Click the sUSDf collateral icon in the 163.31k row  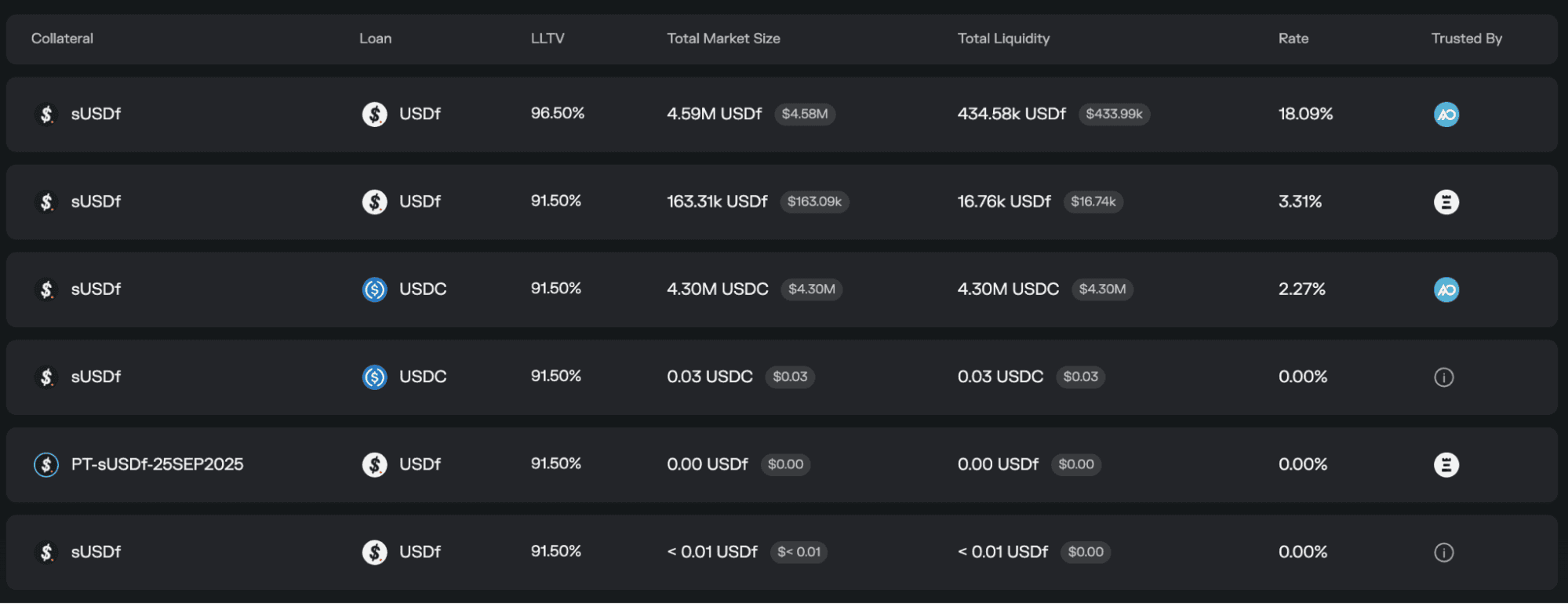click(x=46, y=202)
